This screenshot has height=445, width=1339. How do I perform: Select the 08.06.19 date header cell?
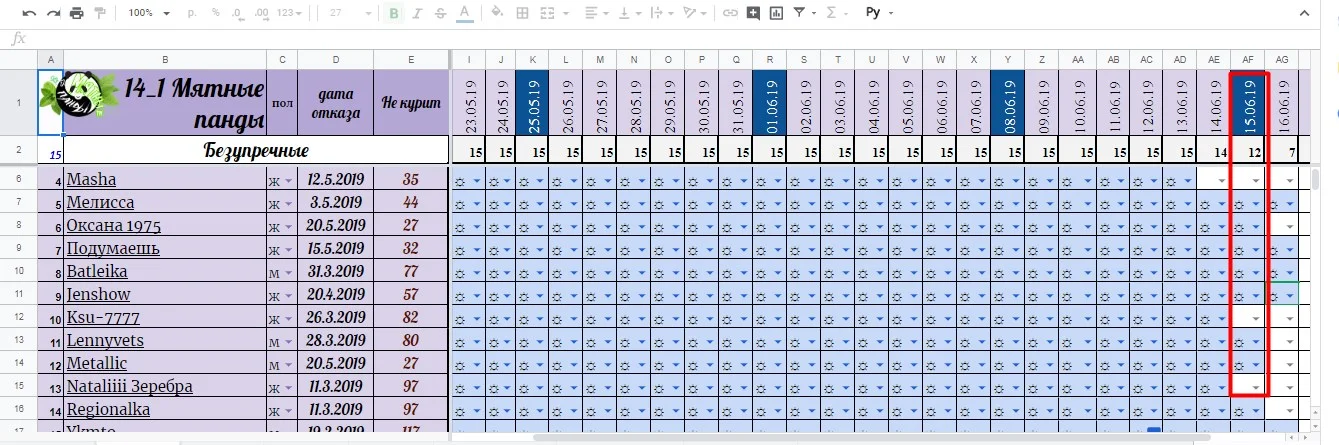tap(1008, 102)
